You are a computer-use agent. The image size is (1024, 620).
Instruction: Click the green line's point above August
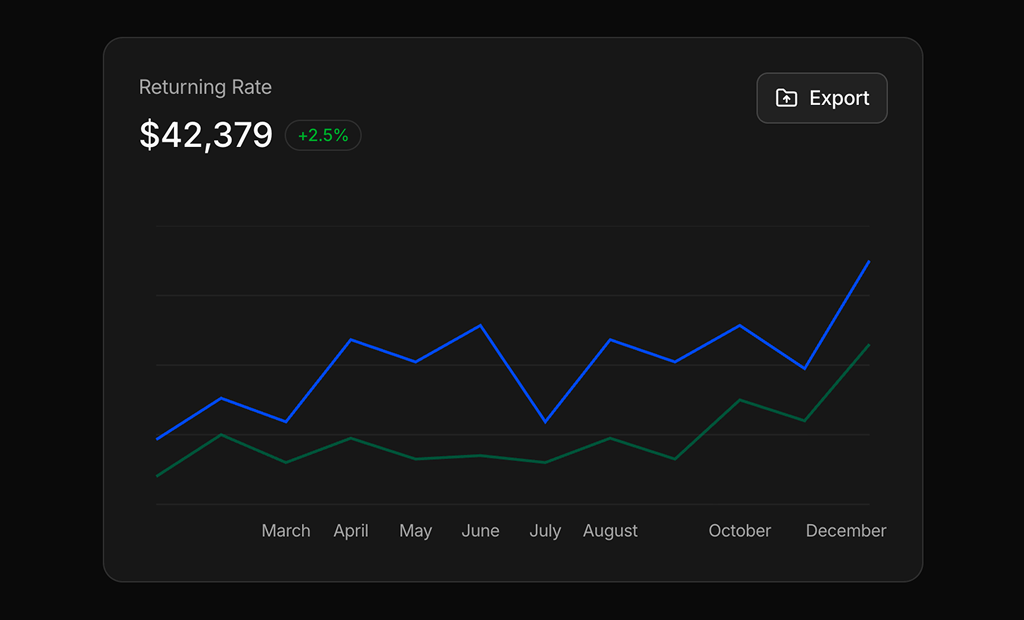pyautogui.click(x=610, y=438)
